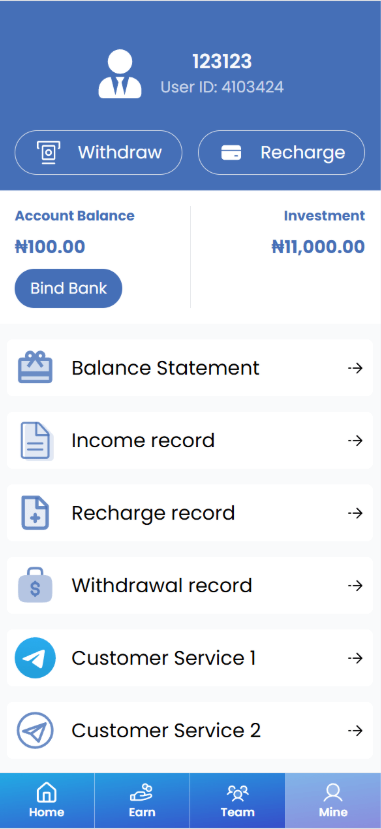Viewport: 381px width, 829px height.
Task: Click the Telegram icon for Customer Service 1
Action: pyautogui.click(x=35, y=658)
